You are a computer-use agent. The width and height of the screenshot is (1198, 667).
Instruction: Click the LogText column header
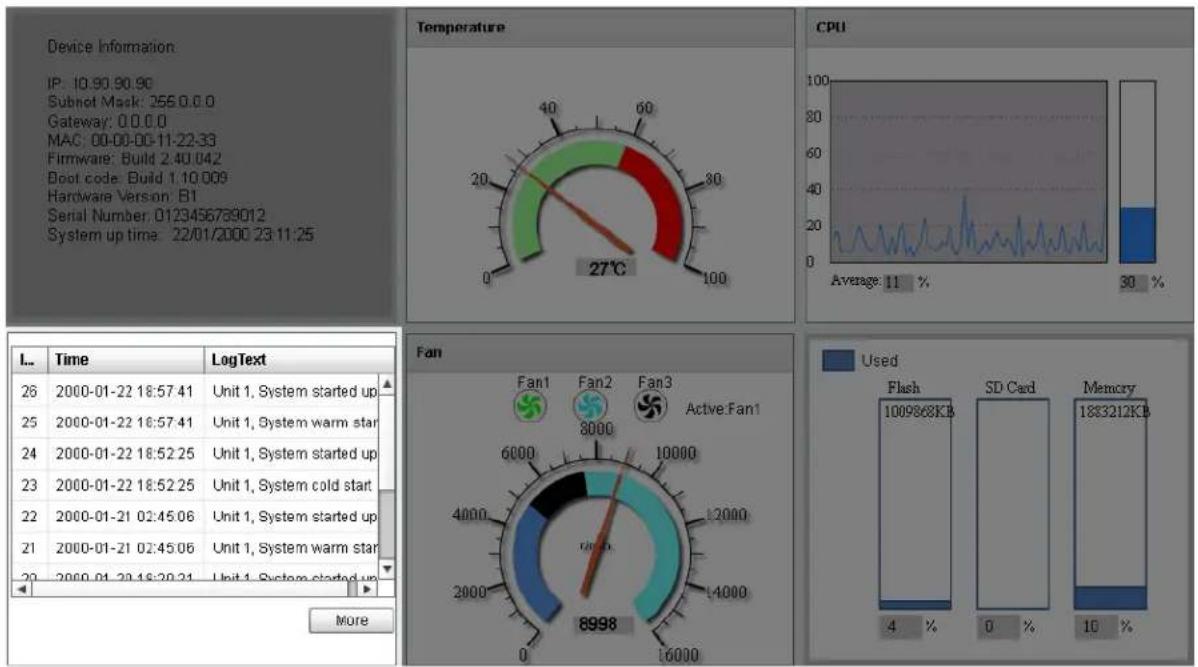(299, 360)
